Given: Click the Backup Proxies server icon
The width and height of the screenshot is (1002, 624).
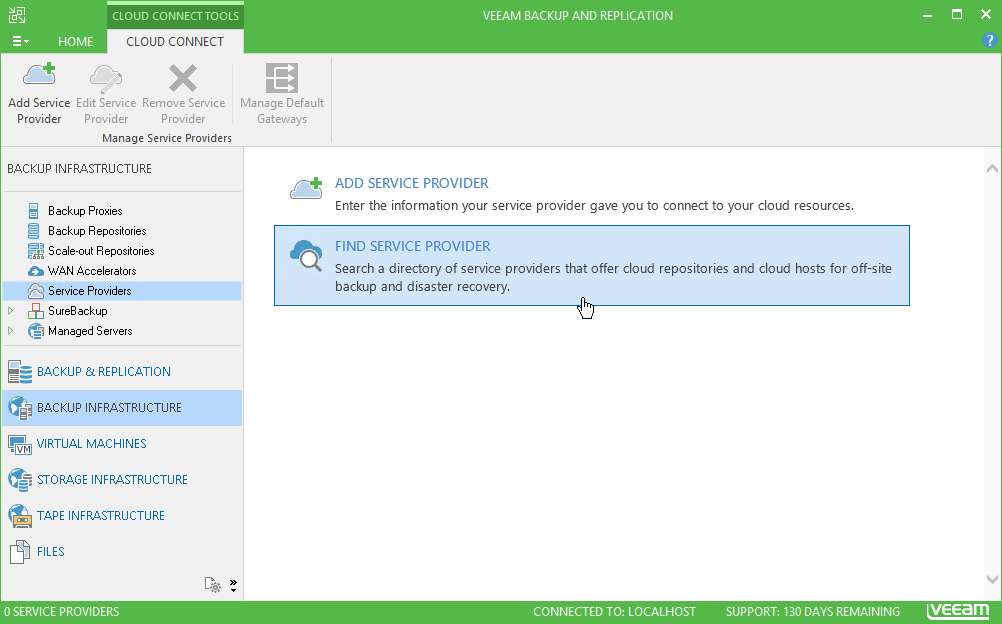Looking at the screenshot, I should [x=34, y=210].
